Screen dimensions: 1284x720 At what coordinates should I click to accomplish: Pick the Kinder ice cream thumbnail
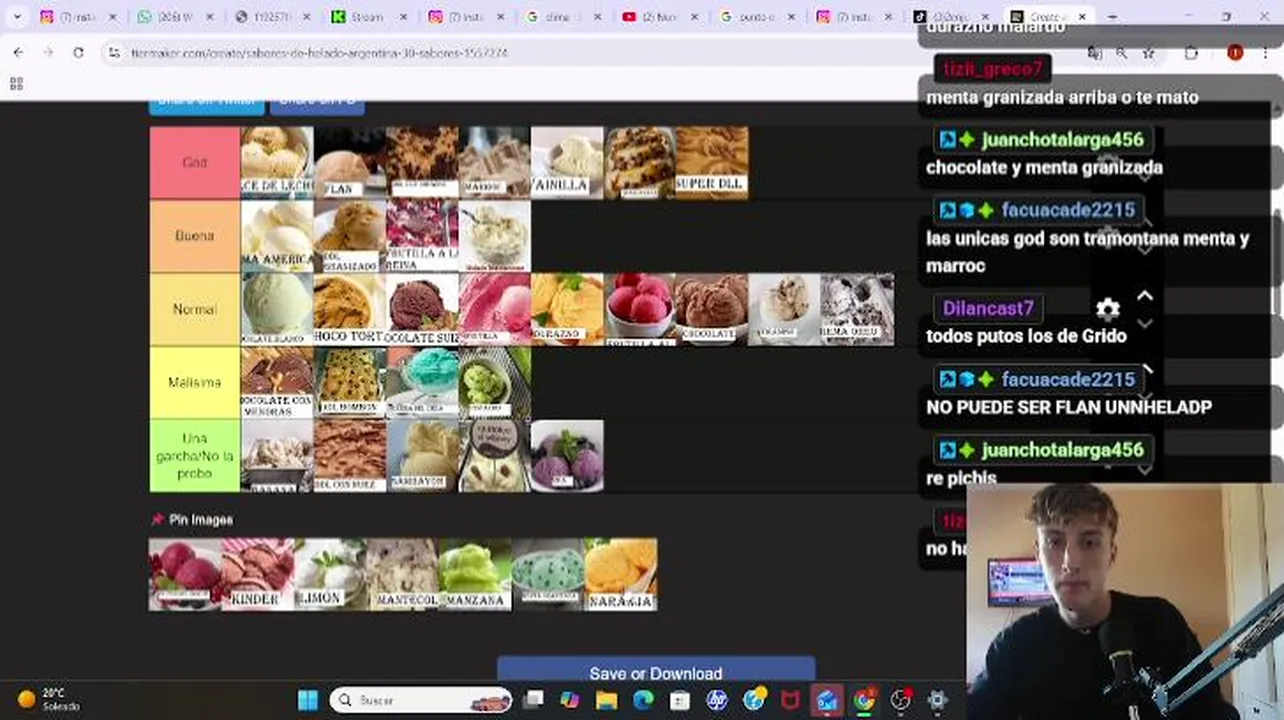tap(257, 574)
